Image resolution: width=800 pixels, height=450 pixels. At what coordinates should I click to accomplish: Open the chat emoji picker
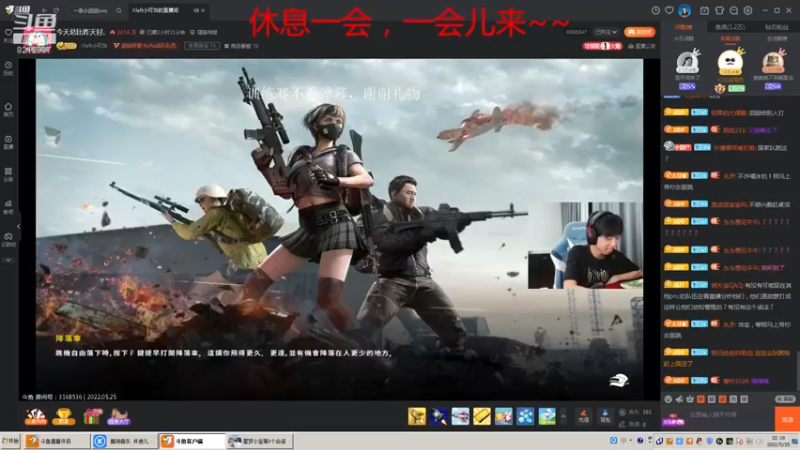[x=668, y=399]
